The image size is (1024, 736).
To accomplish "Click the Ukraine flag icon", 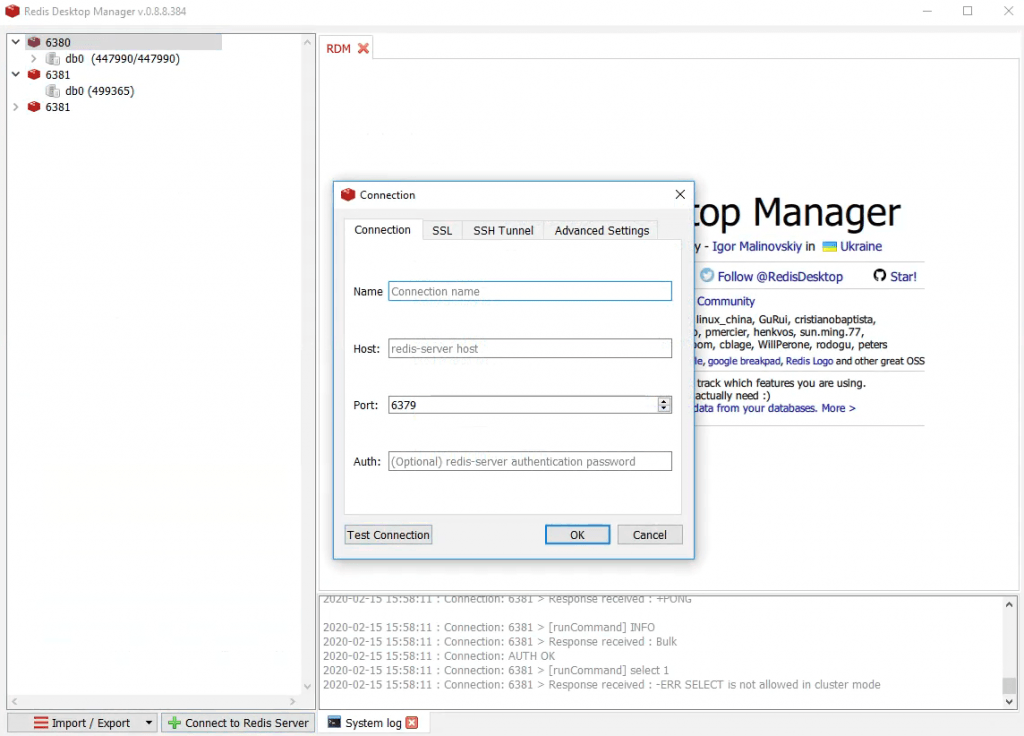I will click(x=829, y=246).
